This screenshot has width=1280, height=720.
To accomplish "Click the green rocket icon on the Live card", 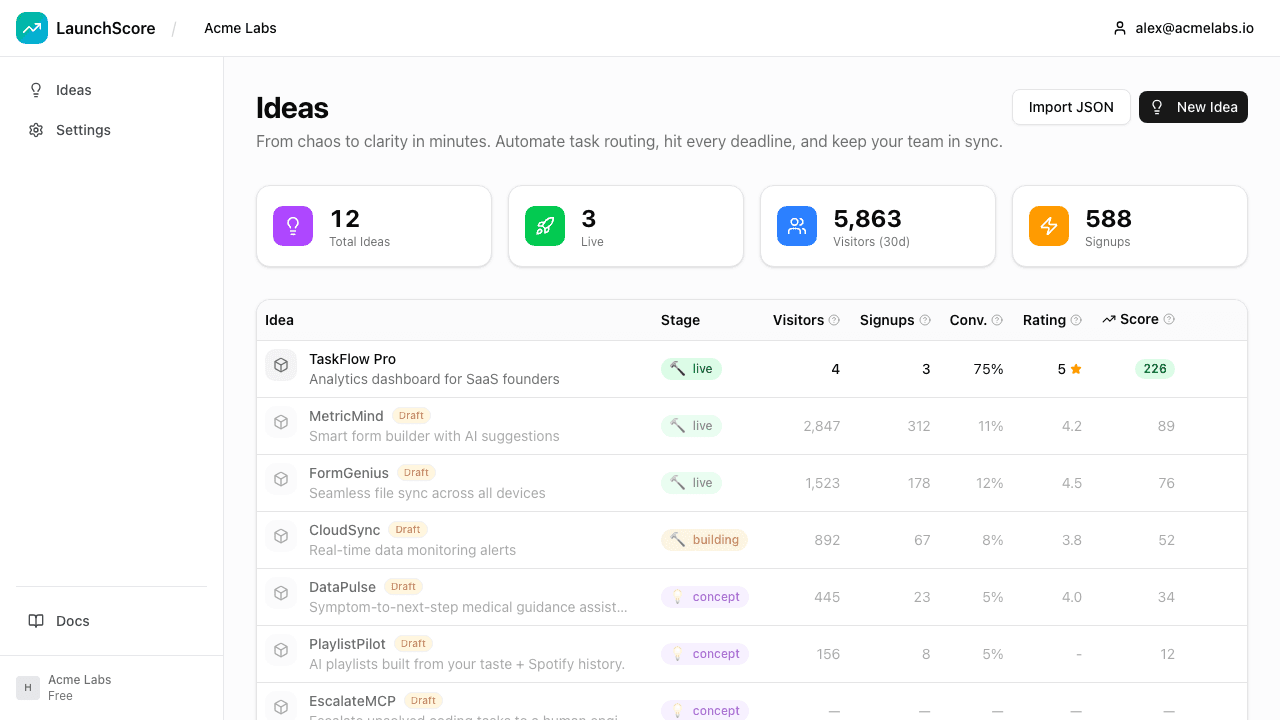I will 544,226.
